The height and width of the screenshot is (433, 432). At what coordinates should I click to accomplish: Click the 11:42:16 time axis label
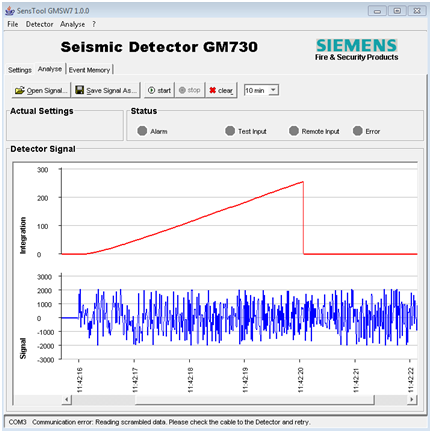point(79,380)
